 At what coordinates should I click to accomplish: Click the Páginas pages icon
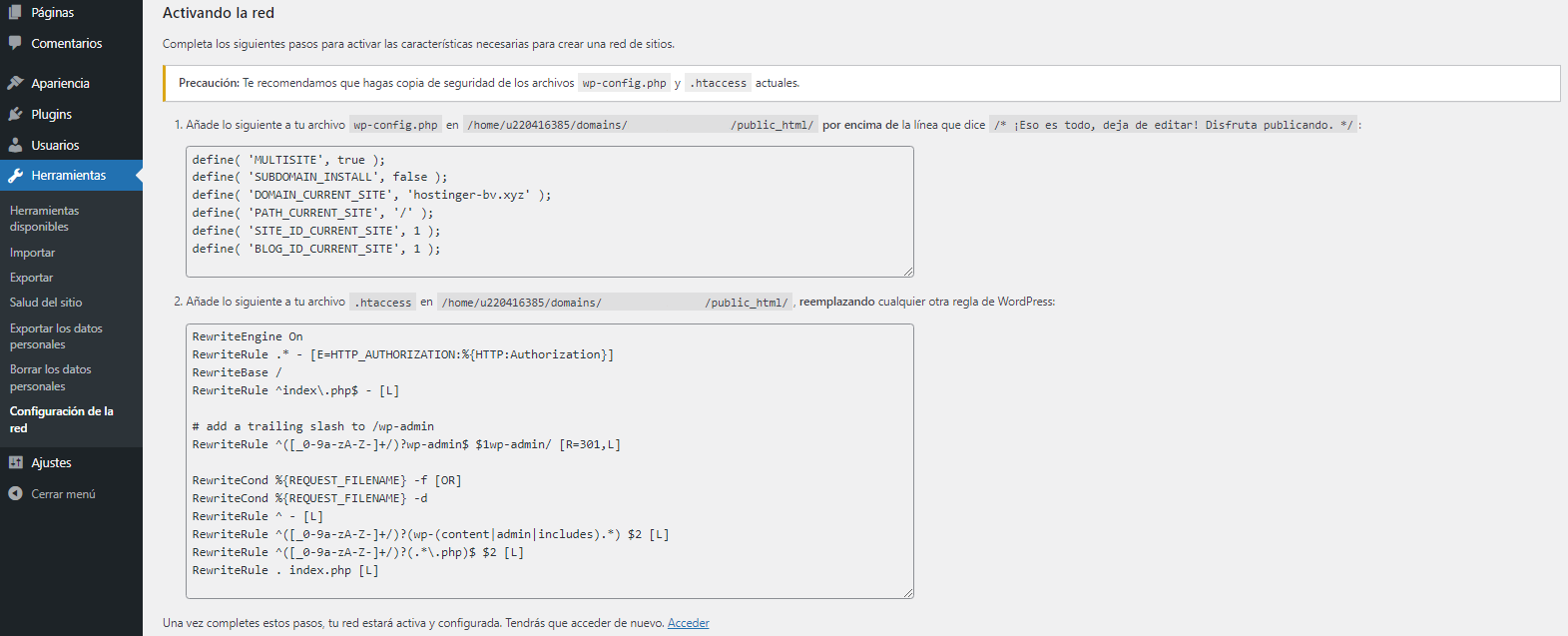tap(15, 12)
